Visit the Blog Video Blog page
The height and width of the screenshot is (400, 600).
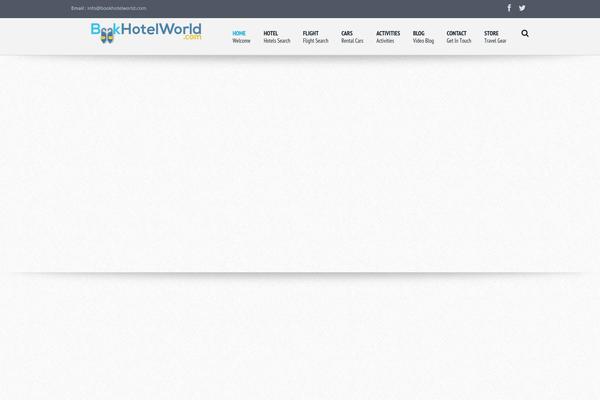coord(423,37)
